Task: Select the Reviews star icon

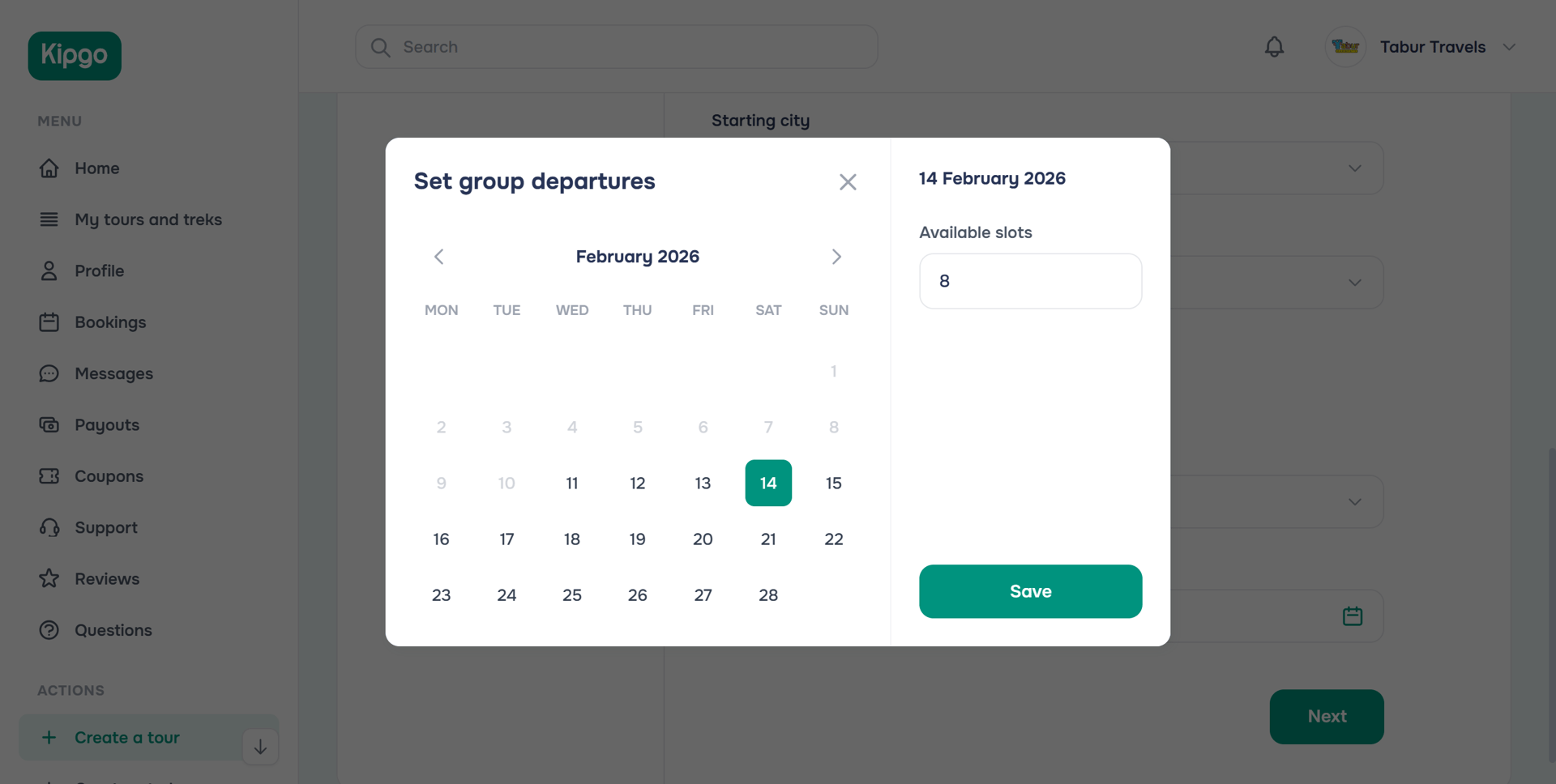Action: coord(49,578)
